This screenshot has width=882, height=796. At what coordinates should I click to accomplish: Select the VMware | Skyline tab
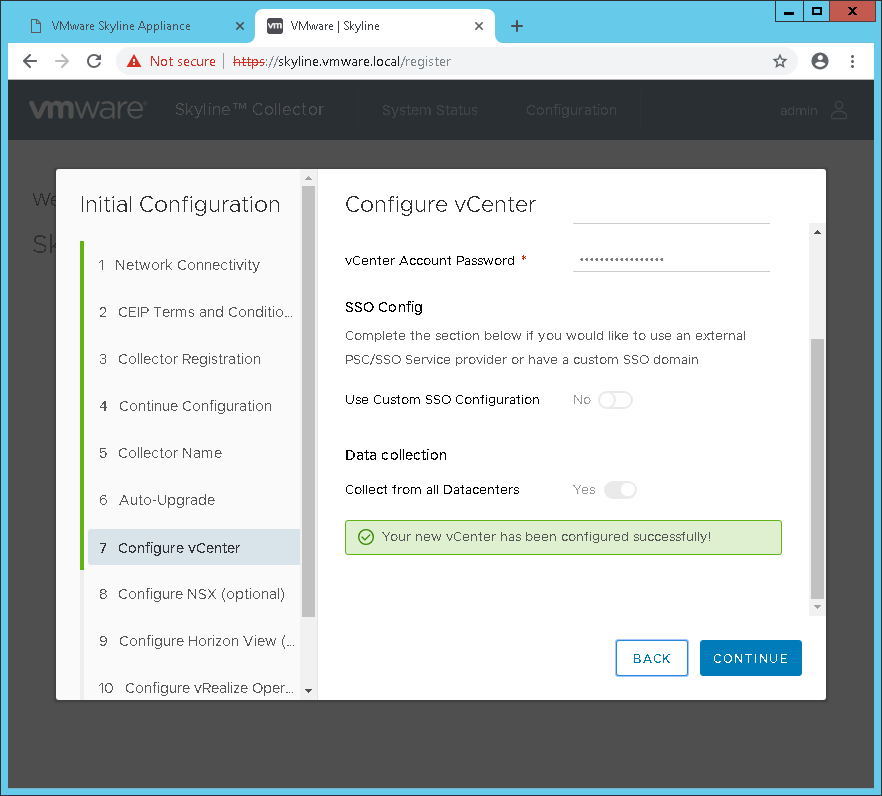[335, 26]
